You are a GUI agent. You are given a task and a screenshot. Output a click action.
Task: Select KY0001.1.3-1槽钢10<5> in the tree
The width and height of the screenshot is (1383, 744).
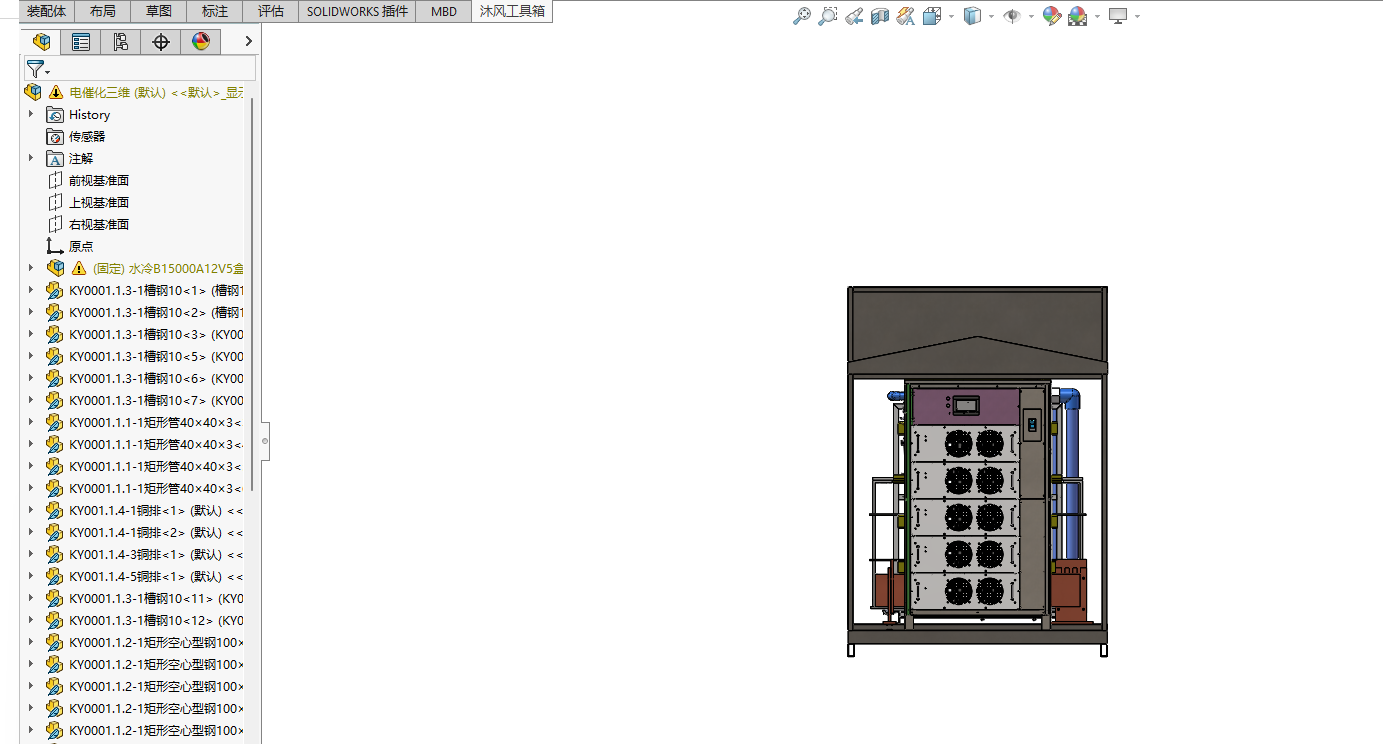pos(156,356)
